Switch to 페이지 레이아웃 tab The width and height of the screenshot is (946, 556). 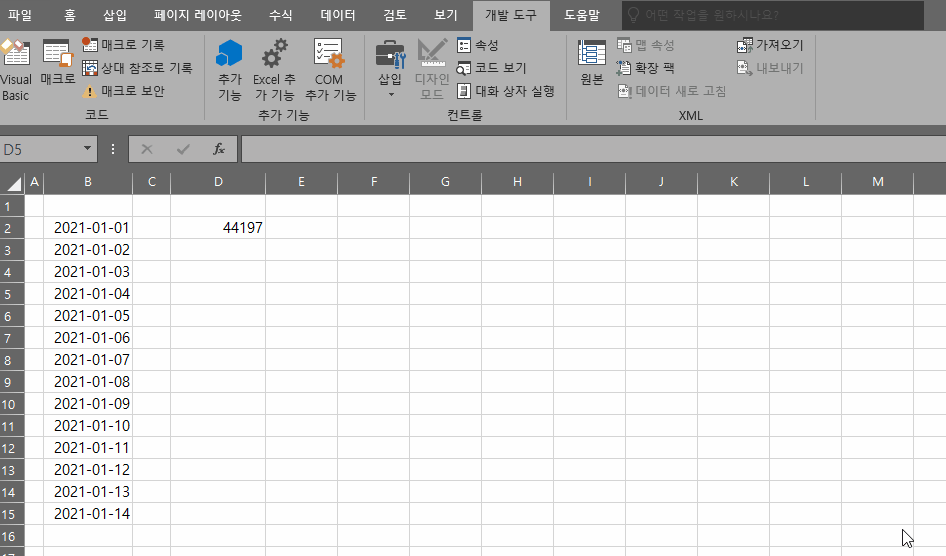click(197, 15)
